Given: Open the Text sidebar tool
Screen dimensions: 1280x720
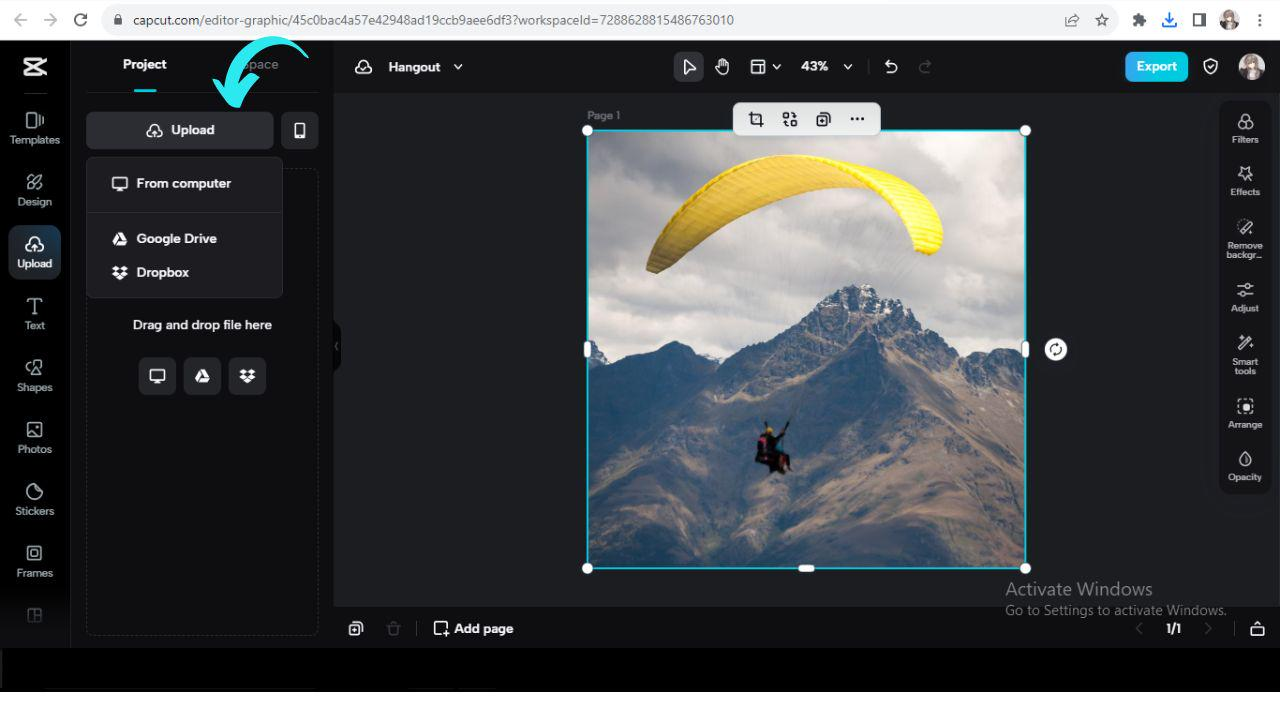Looking at the screenshot, I should [34, 314].
